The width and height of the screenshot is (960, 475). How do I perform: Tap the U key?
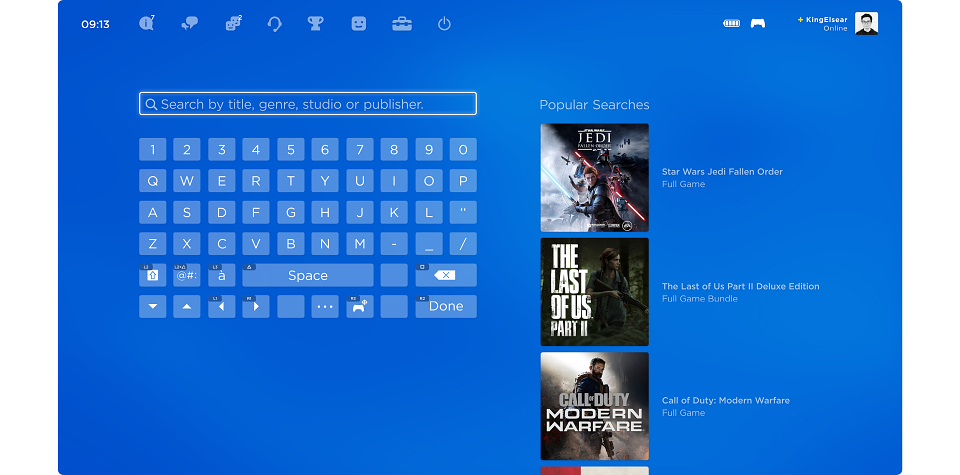click(x=360, y=181)
